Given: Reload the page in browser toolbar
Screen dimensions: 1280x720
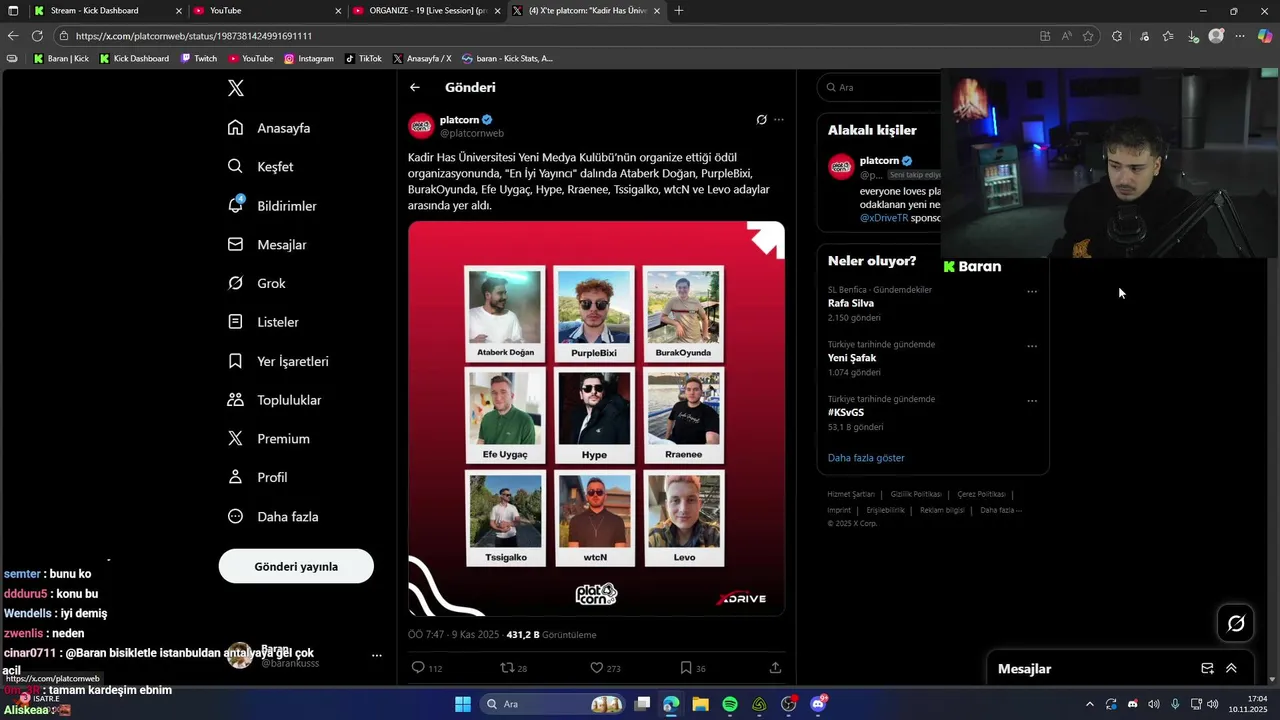Looking at the screenshot, I should tap(37, 36).
